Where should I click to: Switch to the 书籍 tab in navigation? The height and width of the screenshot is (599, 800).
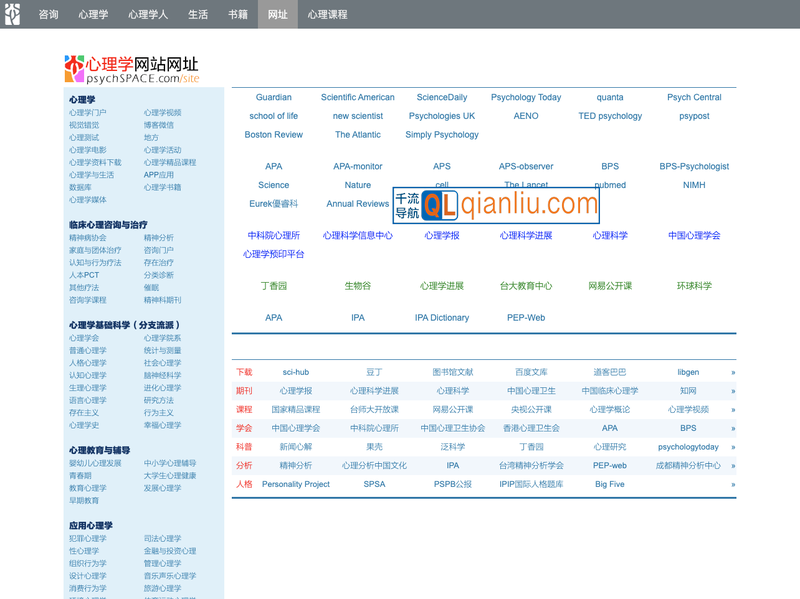click(238, 15)
